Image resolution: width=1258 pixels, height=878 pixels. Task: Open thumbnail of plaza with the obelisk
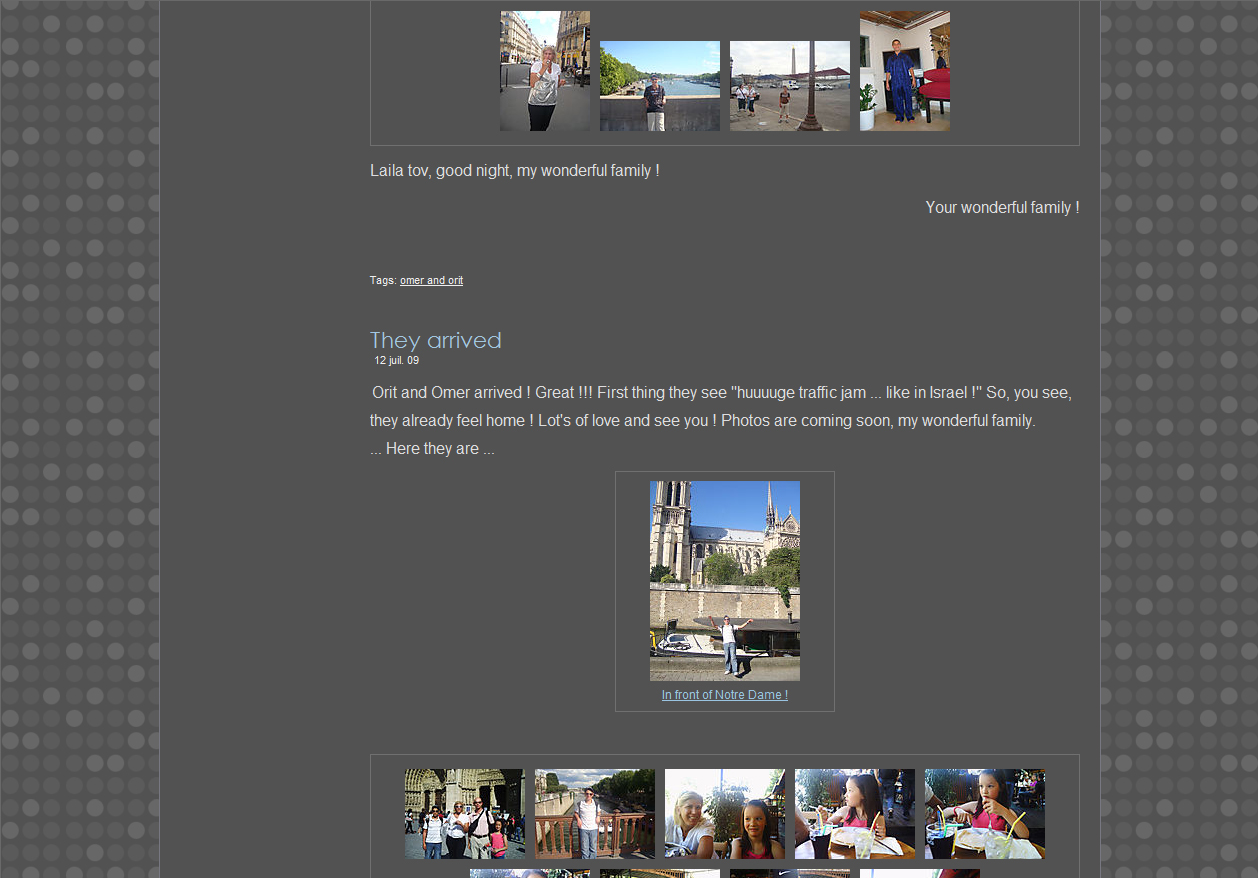[789, 86]
